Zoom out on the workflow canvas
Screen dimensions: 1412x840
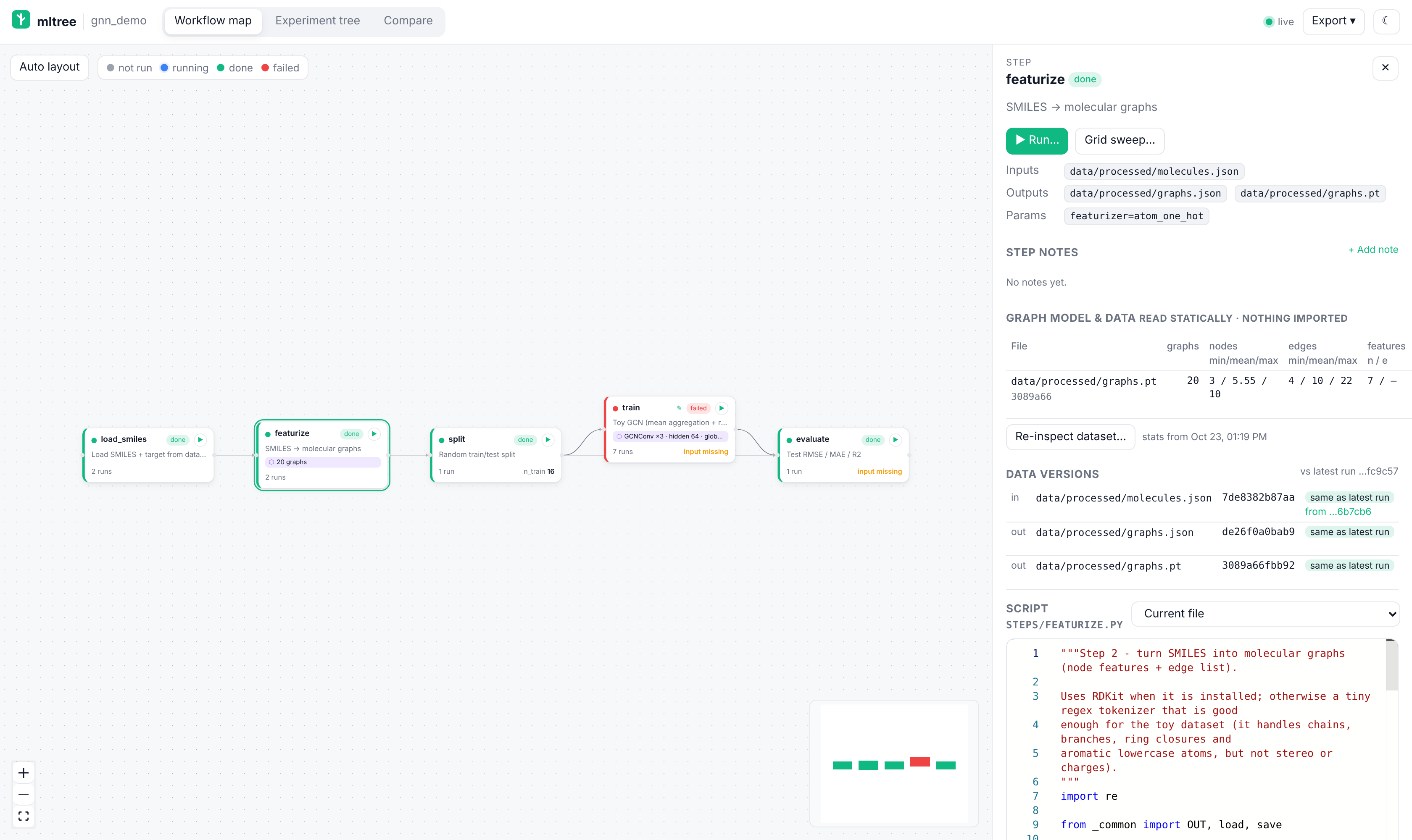tap(23, 794)
